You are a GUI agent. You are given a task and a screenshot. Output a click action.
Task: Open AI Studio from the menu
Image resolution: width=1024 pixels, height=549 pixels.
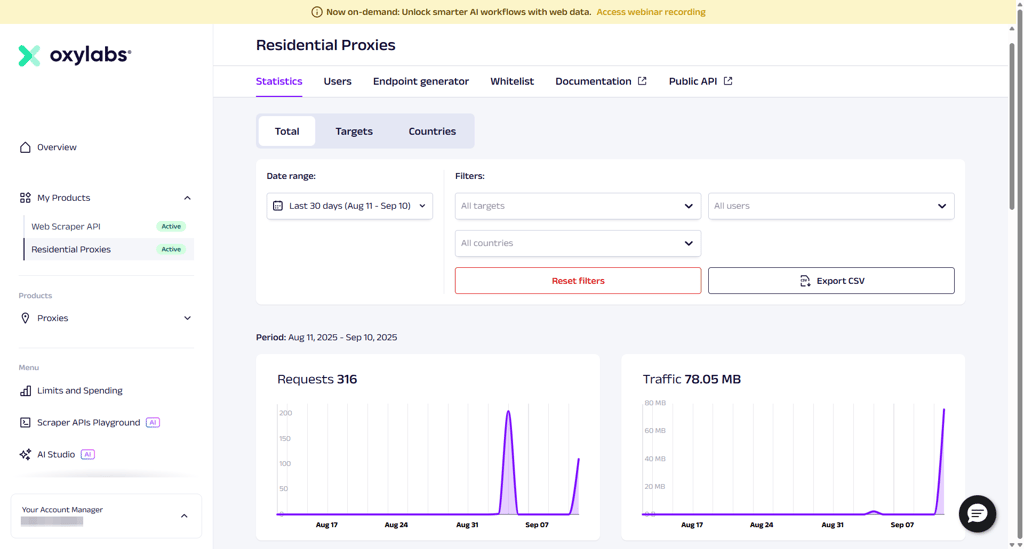(x=56, y=454)
